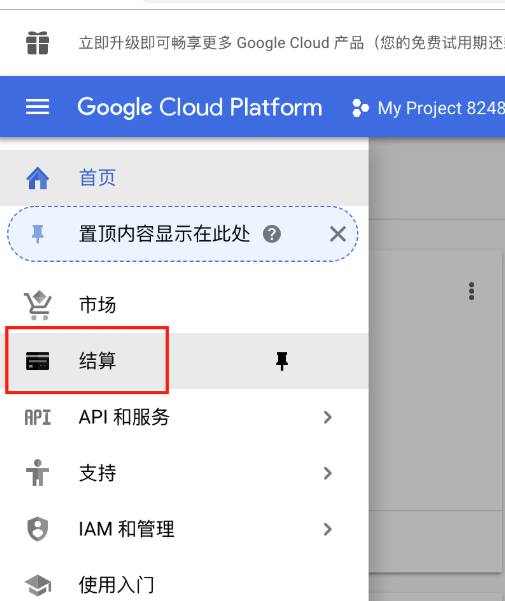Open 结算 billing page
The image size is (505, 601).
pyautogui.click(x=184, y=361)
